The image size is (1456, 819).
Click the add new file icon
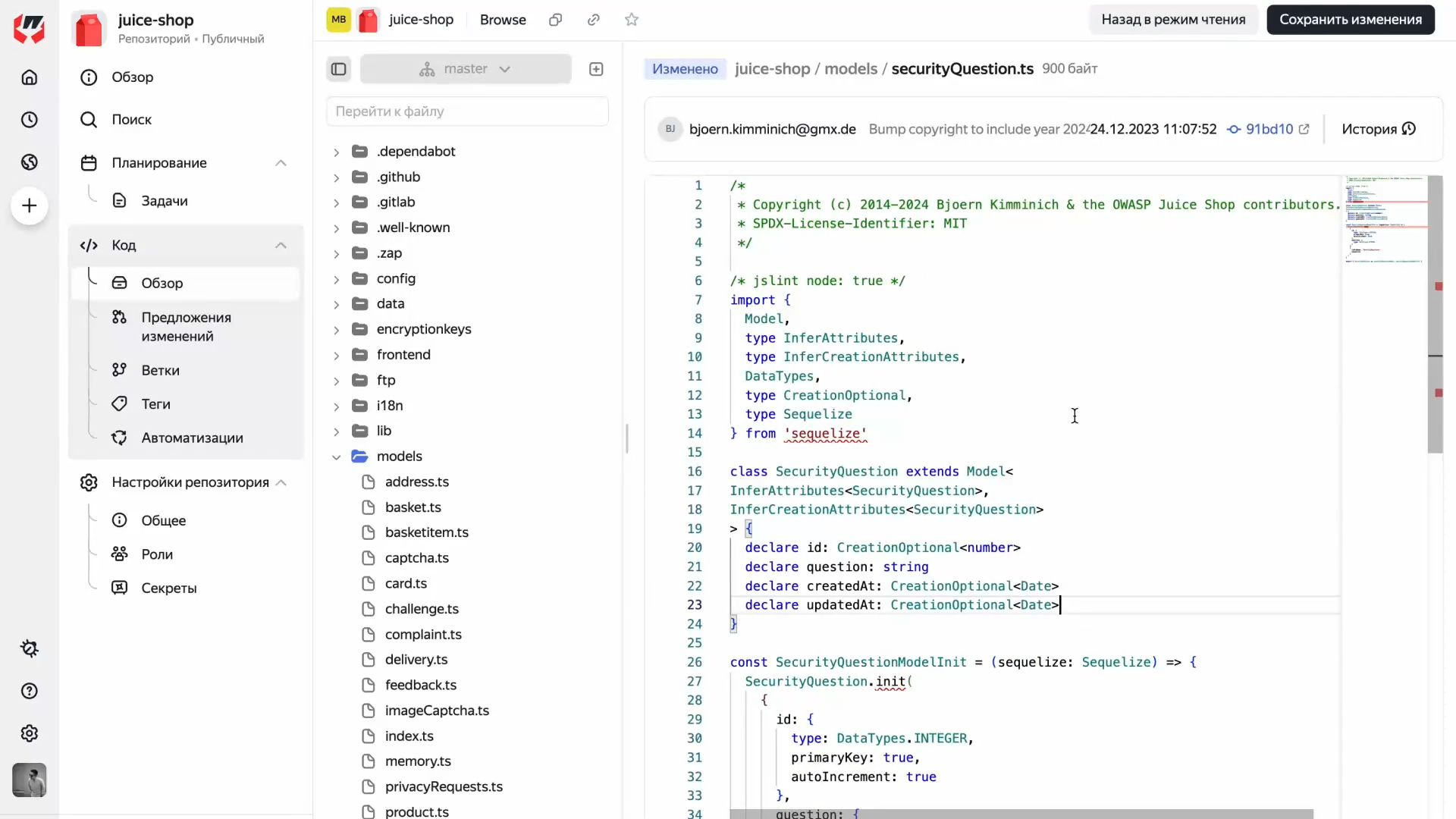coord(596,69)
